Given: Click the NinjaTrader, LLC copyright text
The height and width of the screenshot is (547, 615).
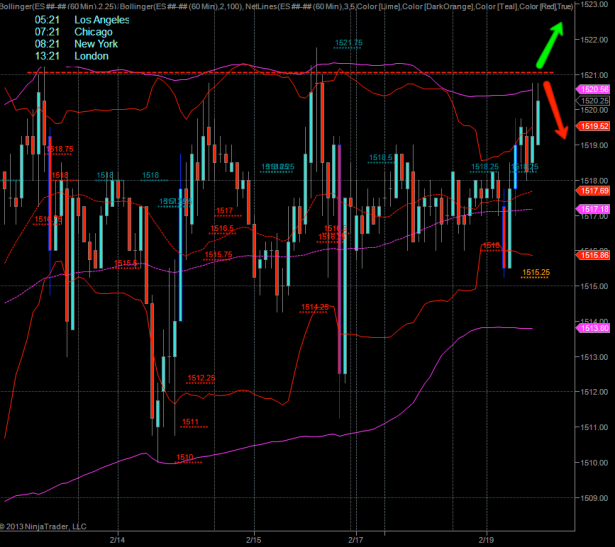Looking at the screenshot, I should (45, 526).
